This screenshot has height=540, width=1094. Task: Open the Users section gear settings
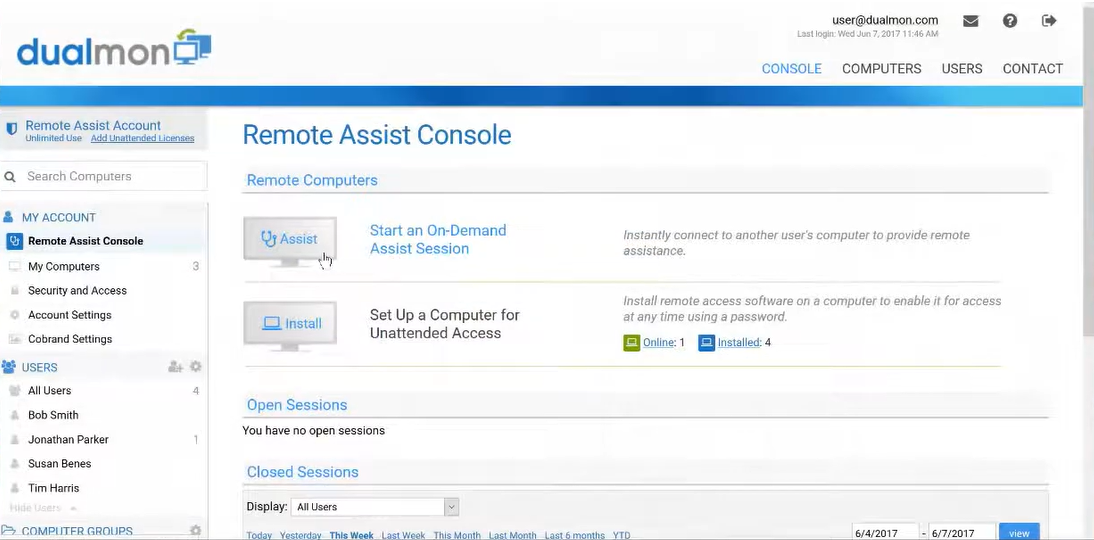coord(196,366)
